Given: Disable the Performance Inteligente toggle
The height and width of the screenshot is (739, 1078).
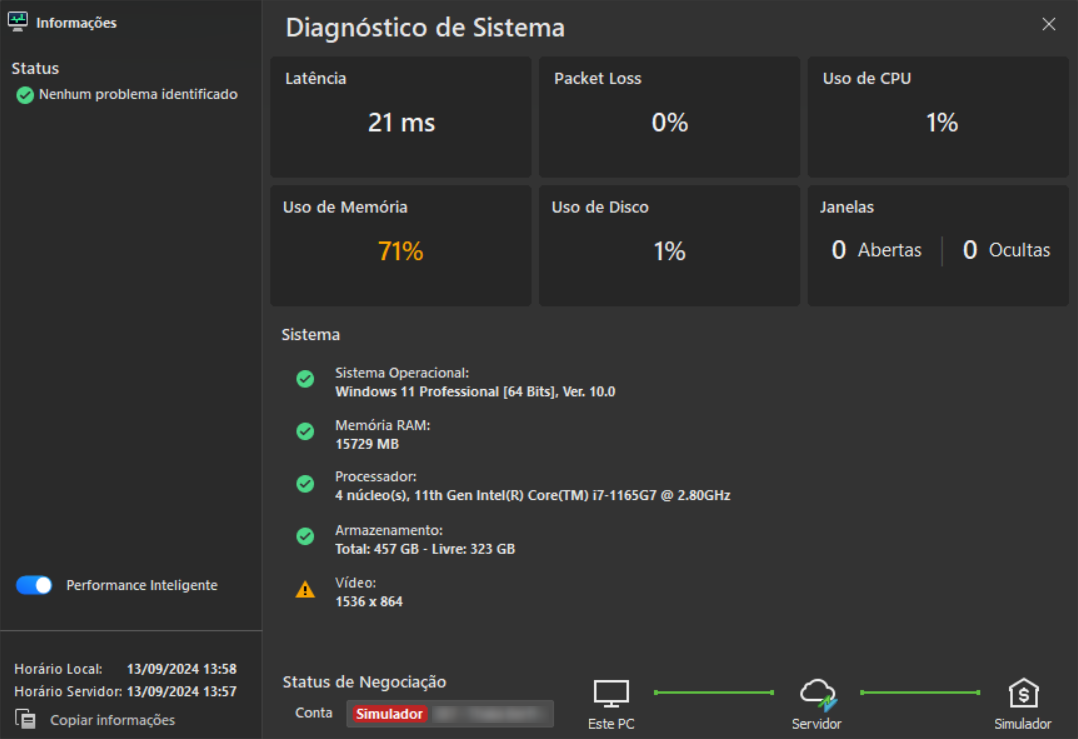Looking at the screenshot, I should (34, 585).
